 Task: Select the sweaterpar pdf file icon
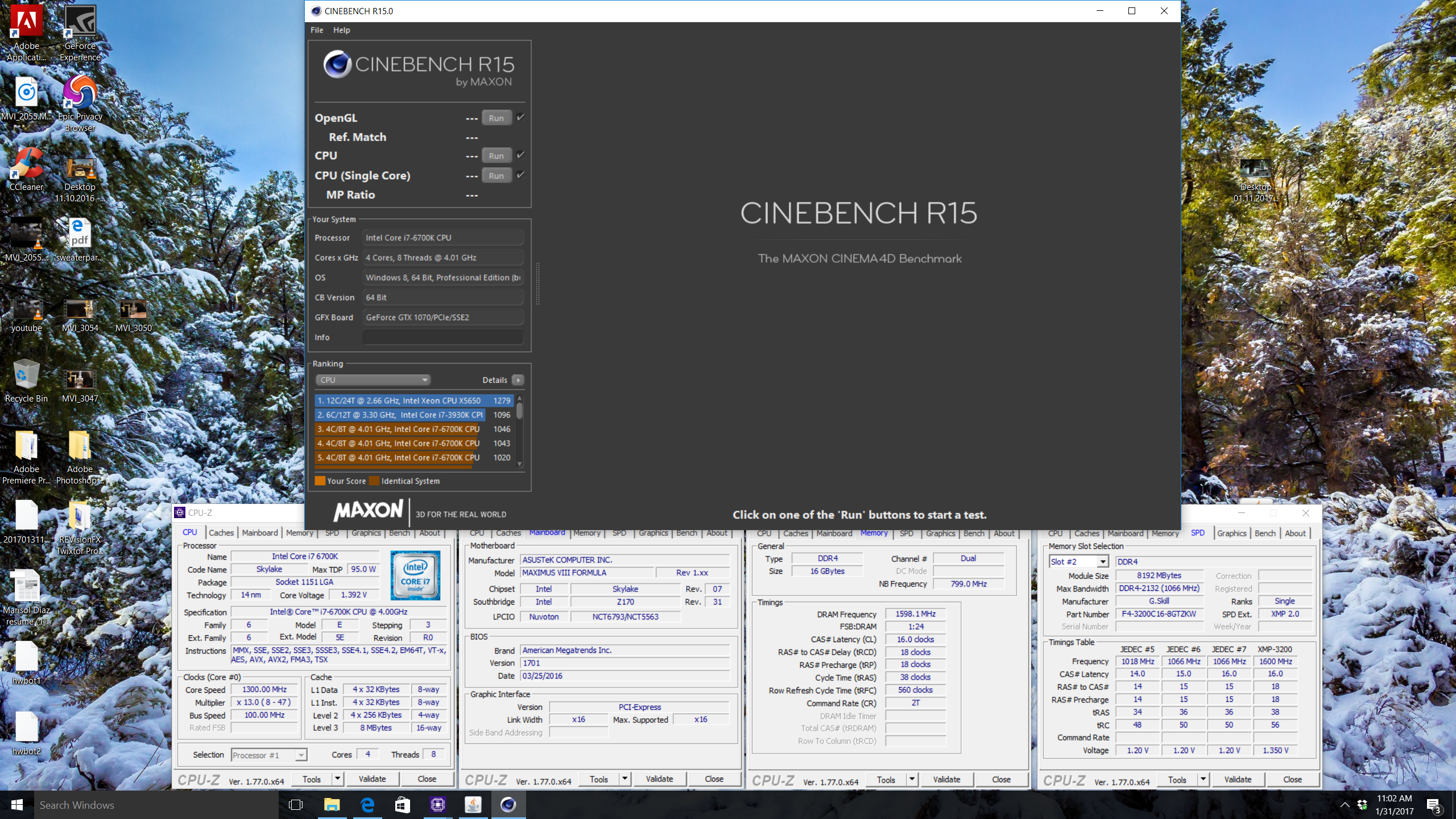(x=80, y=240)
